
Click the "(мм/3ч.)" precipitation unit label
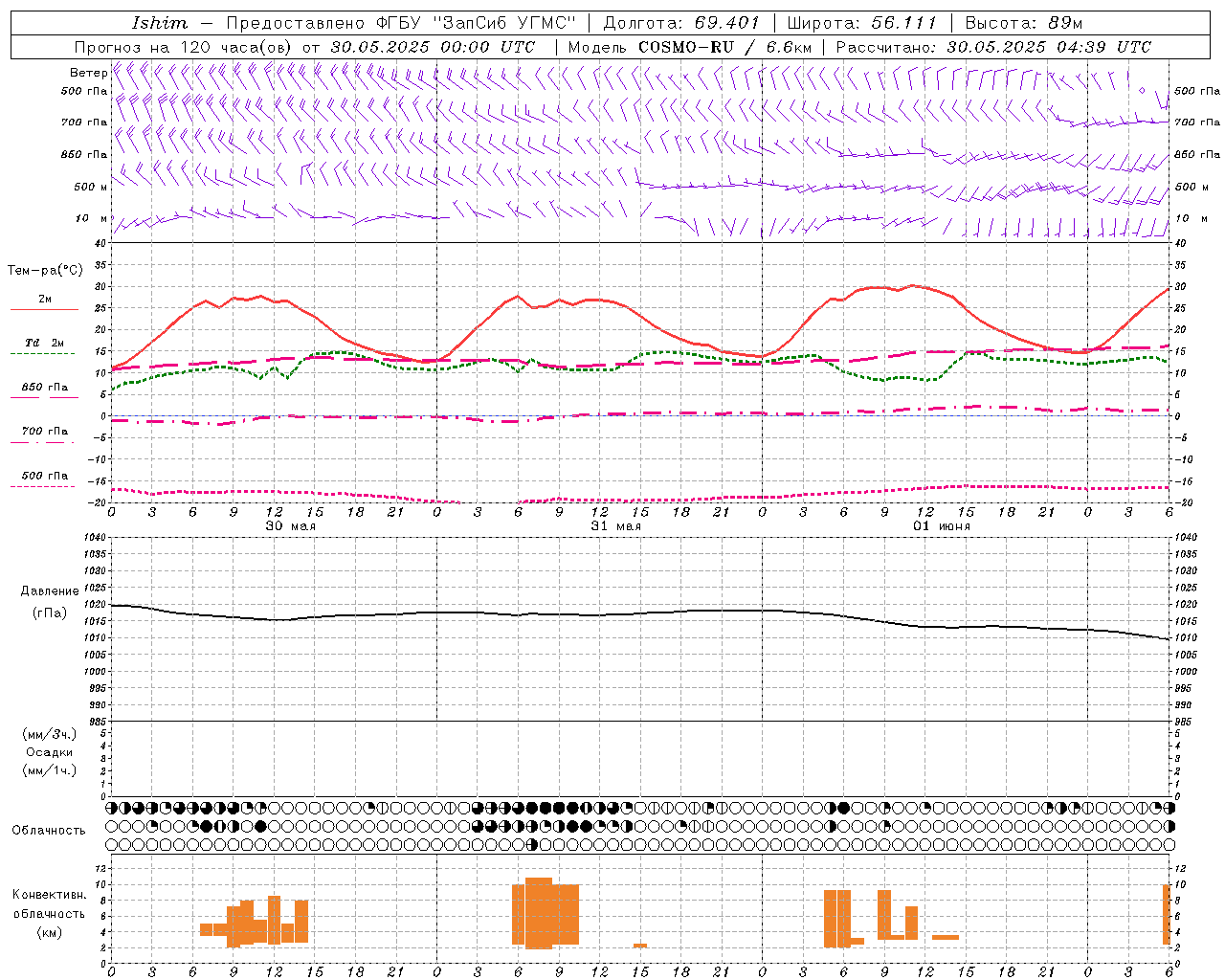tap(50, 734)
